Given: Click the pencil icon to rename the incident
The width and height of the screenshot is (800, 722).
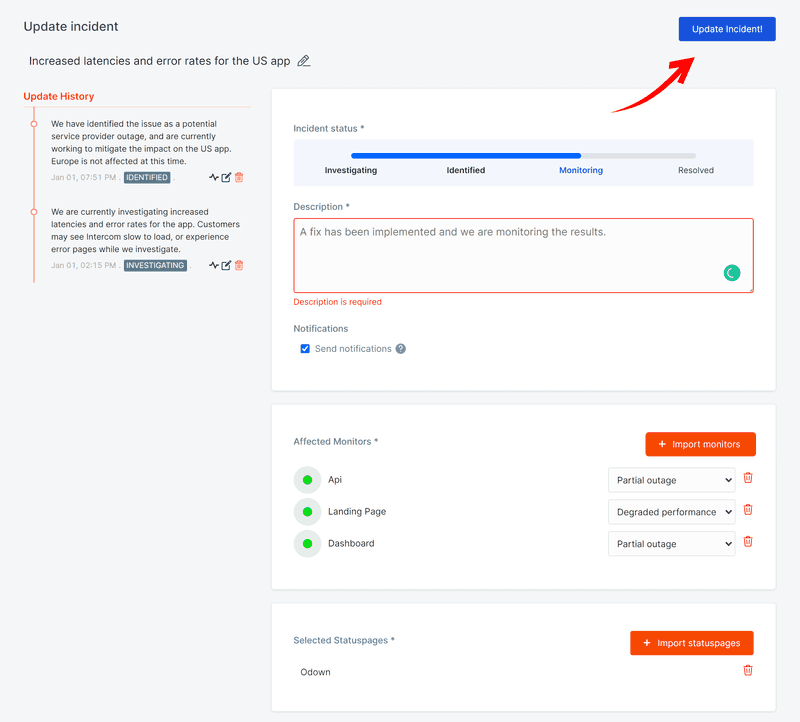Looking at the screenshot, I should (x=303, y=61).
